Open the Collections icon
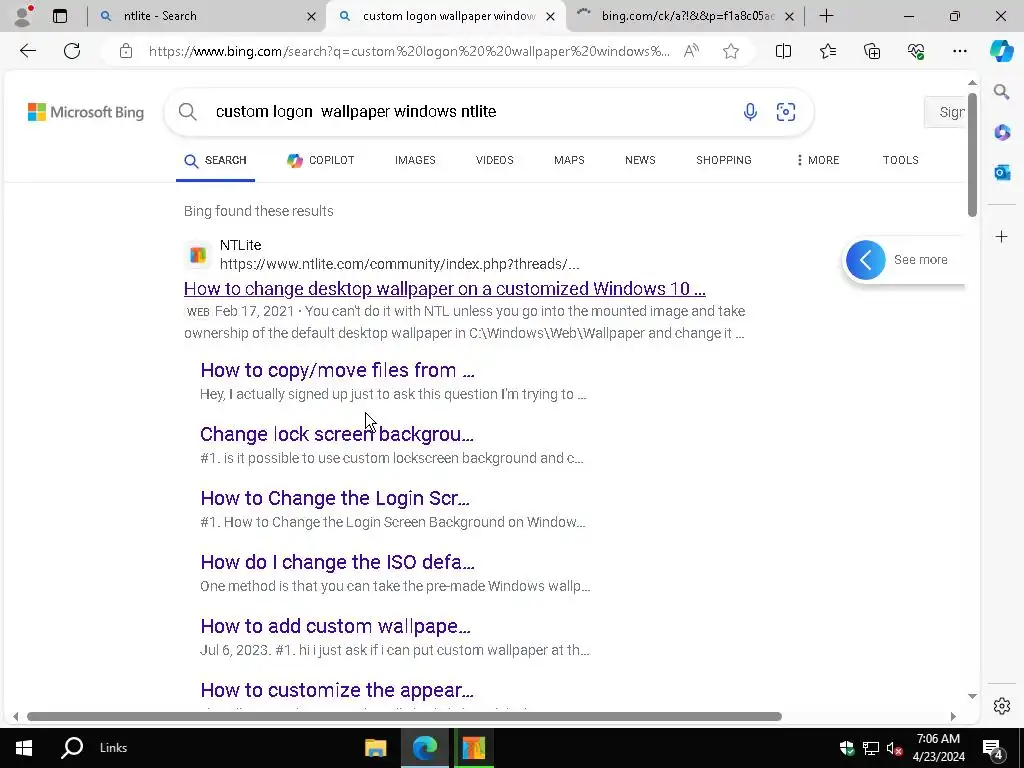 point(872,51)
